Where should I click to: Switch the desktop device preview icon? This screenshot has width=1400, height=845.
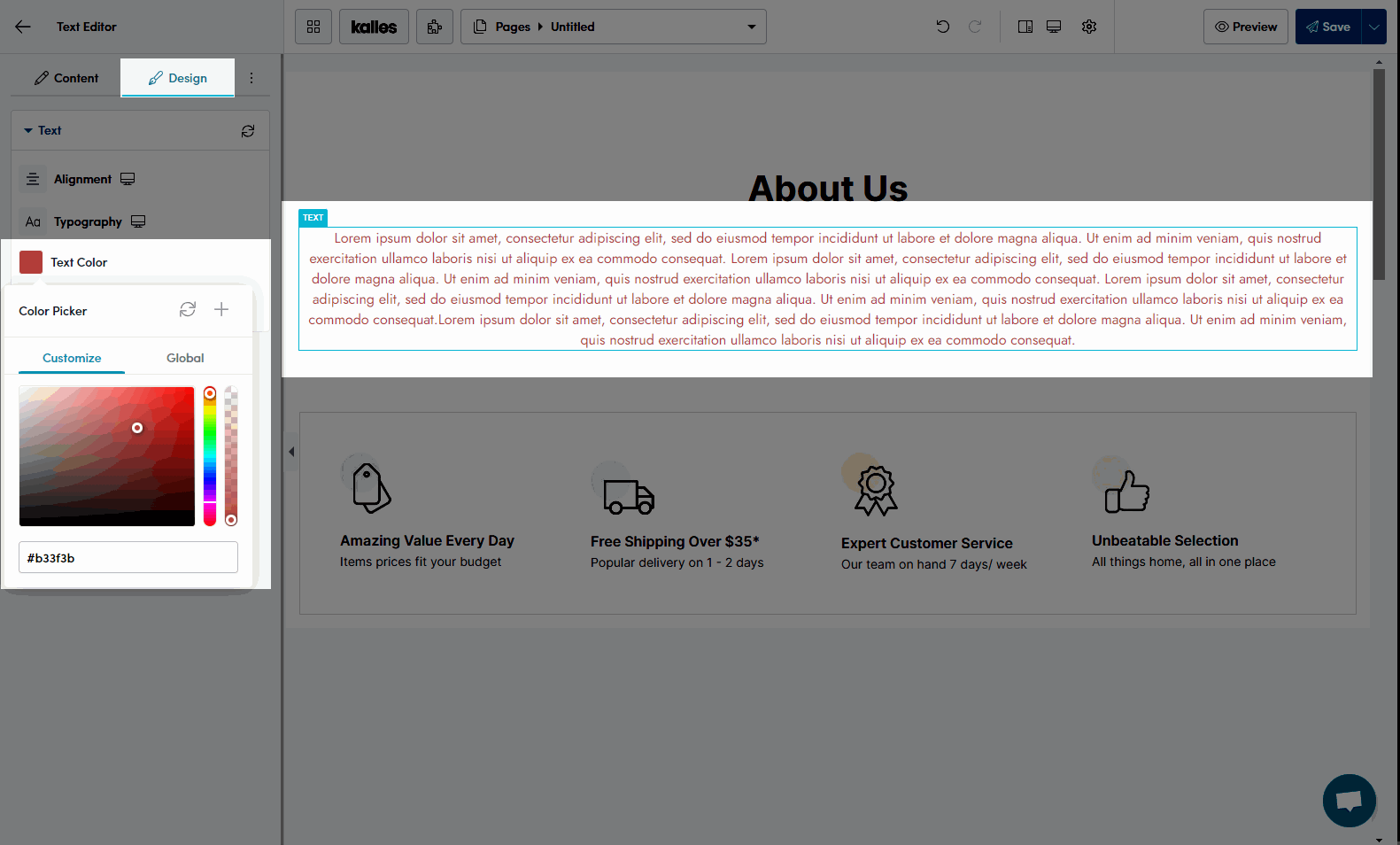(1054, 27)
